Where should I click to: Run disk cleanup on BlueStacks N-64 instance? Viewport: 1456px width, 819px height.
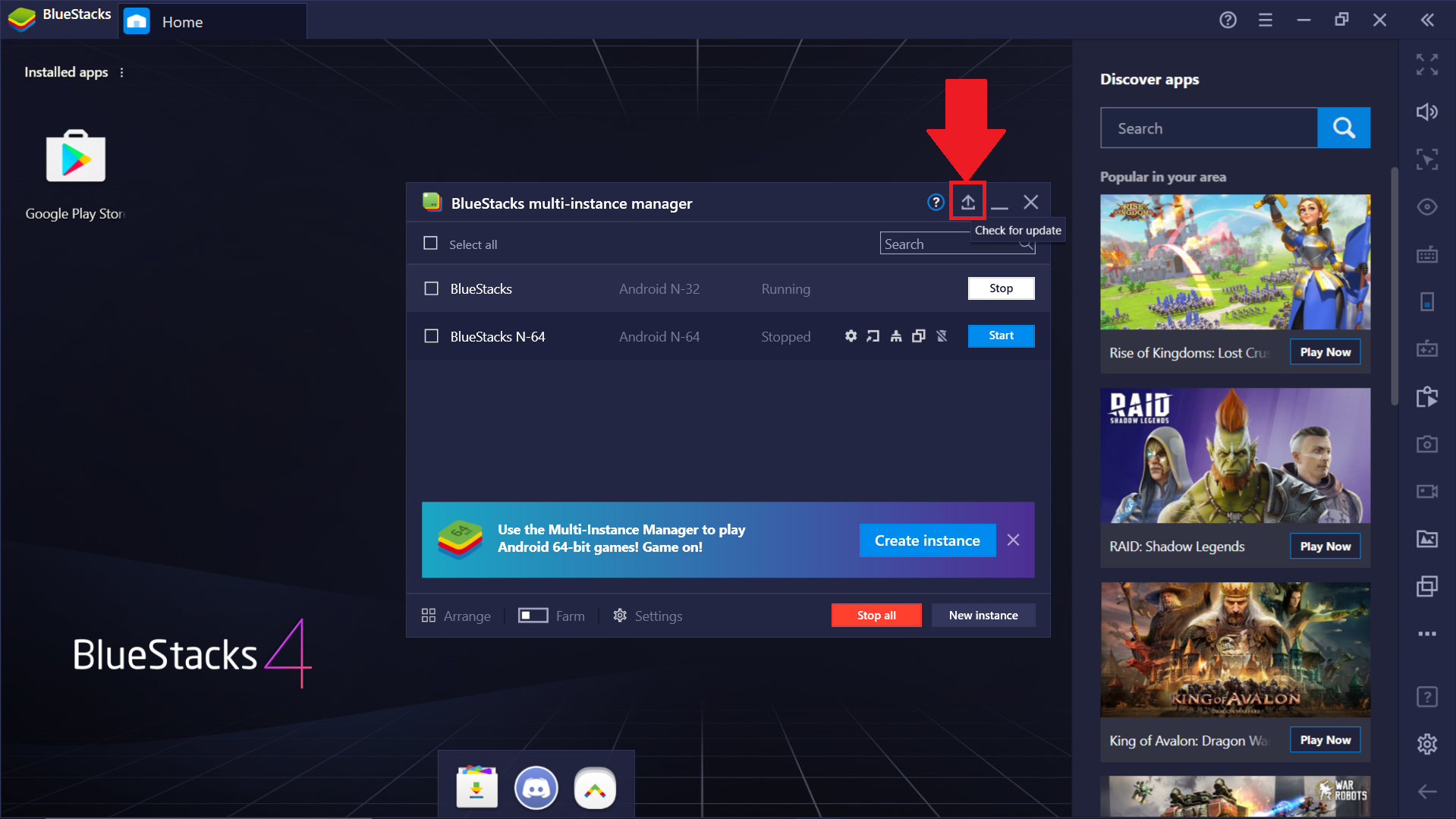[896, 335]
